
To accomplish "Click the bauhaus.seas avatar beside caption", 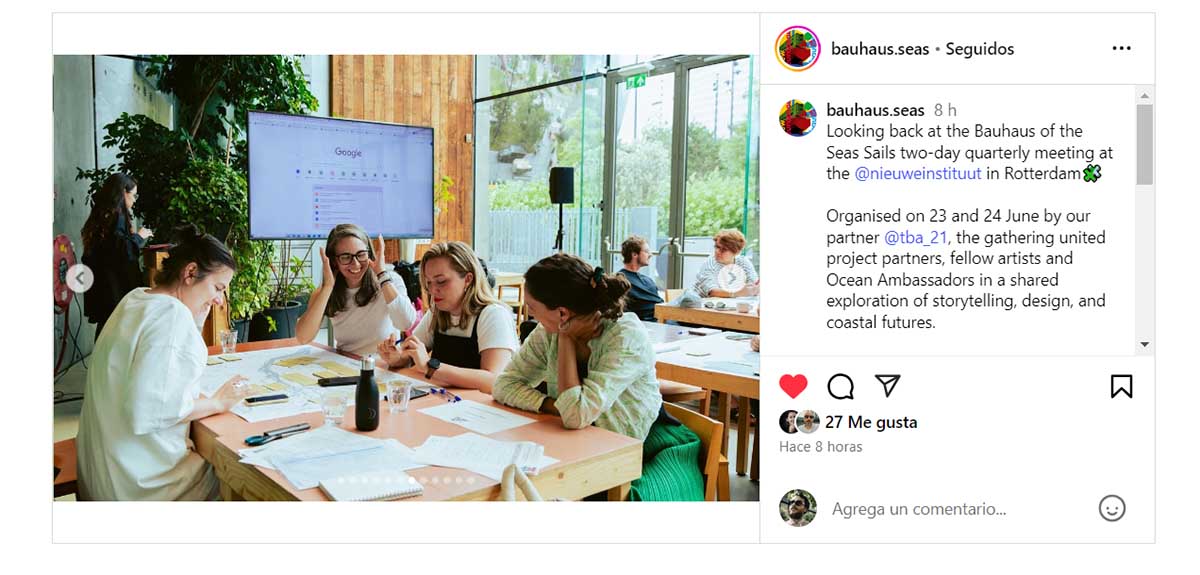I will coord(797,118).
